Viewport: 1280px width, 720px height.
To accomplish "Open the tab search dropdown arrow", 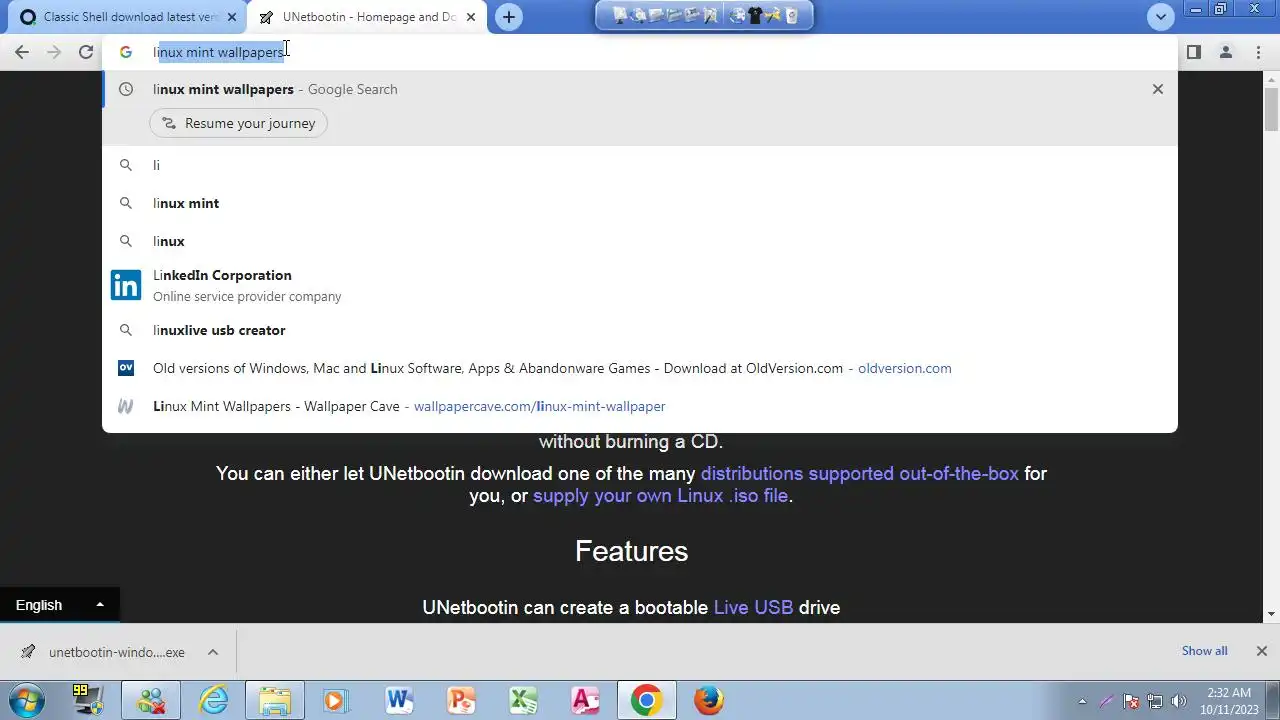I will (x=1161, y=16).
